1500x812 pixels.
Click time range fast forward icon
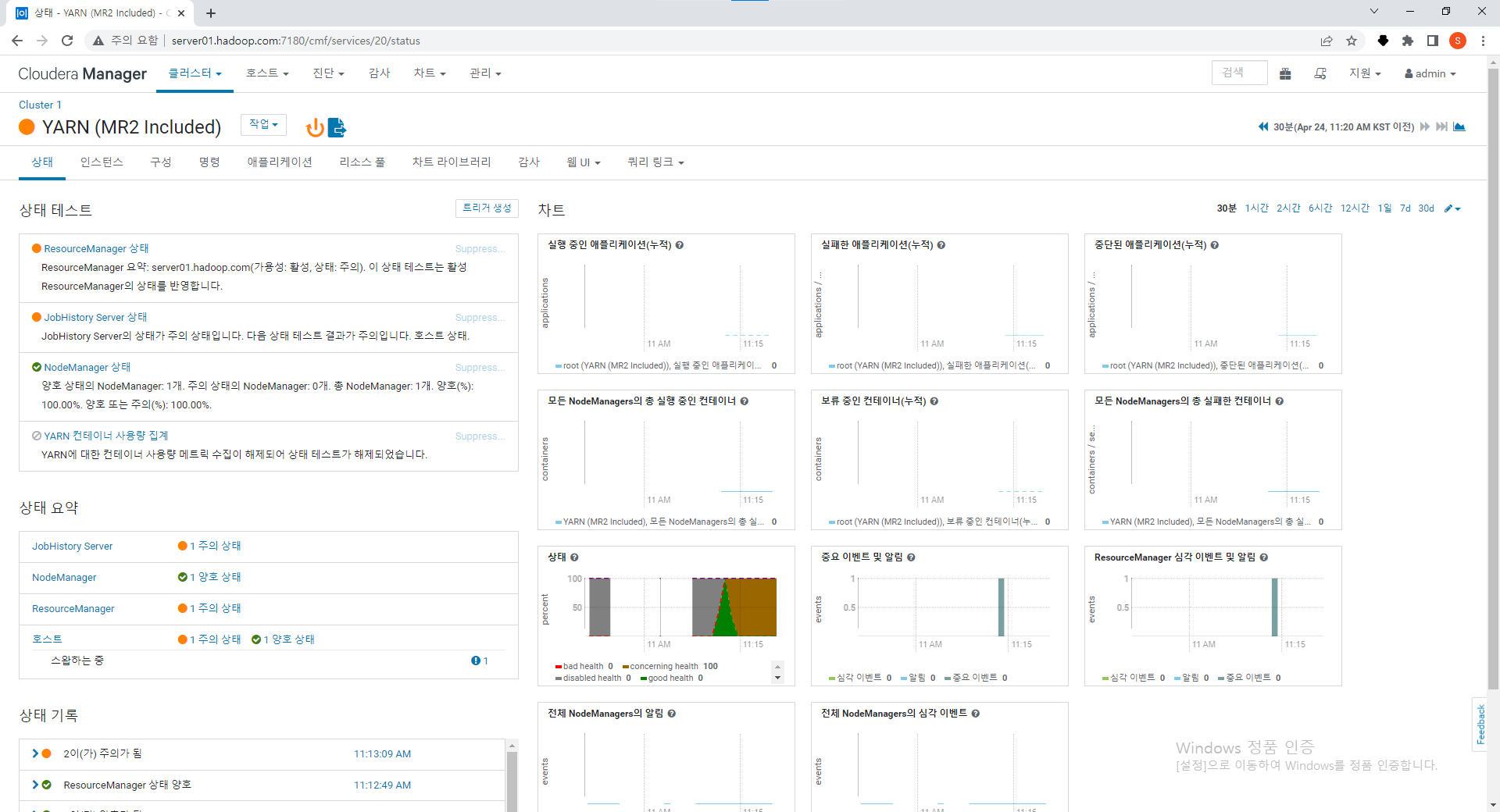(1425, 126)
